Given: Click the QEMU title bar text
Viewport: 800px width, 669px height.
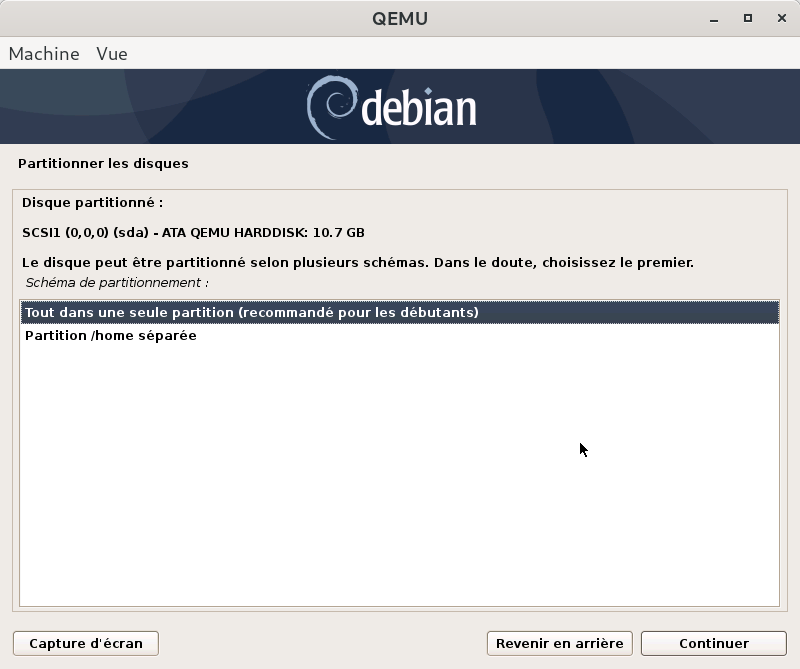Looking at the screenshot, I should point(399,18).
